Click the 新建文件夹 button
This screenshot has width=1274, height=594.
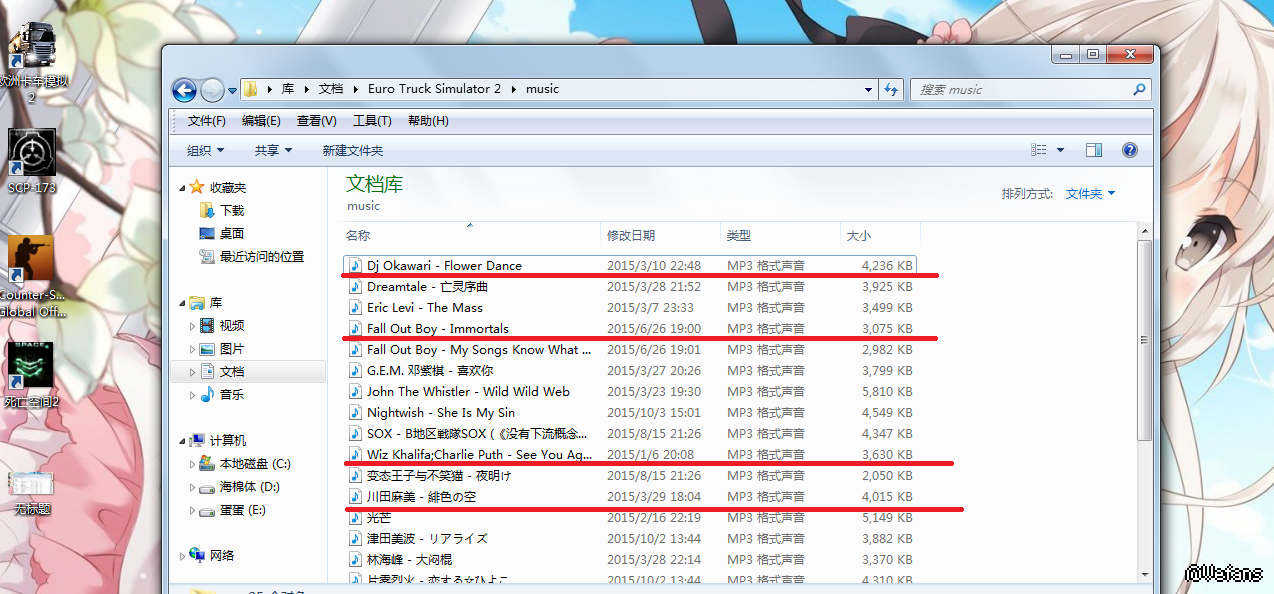point(352,150)
